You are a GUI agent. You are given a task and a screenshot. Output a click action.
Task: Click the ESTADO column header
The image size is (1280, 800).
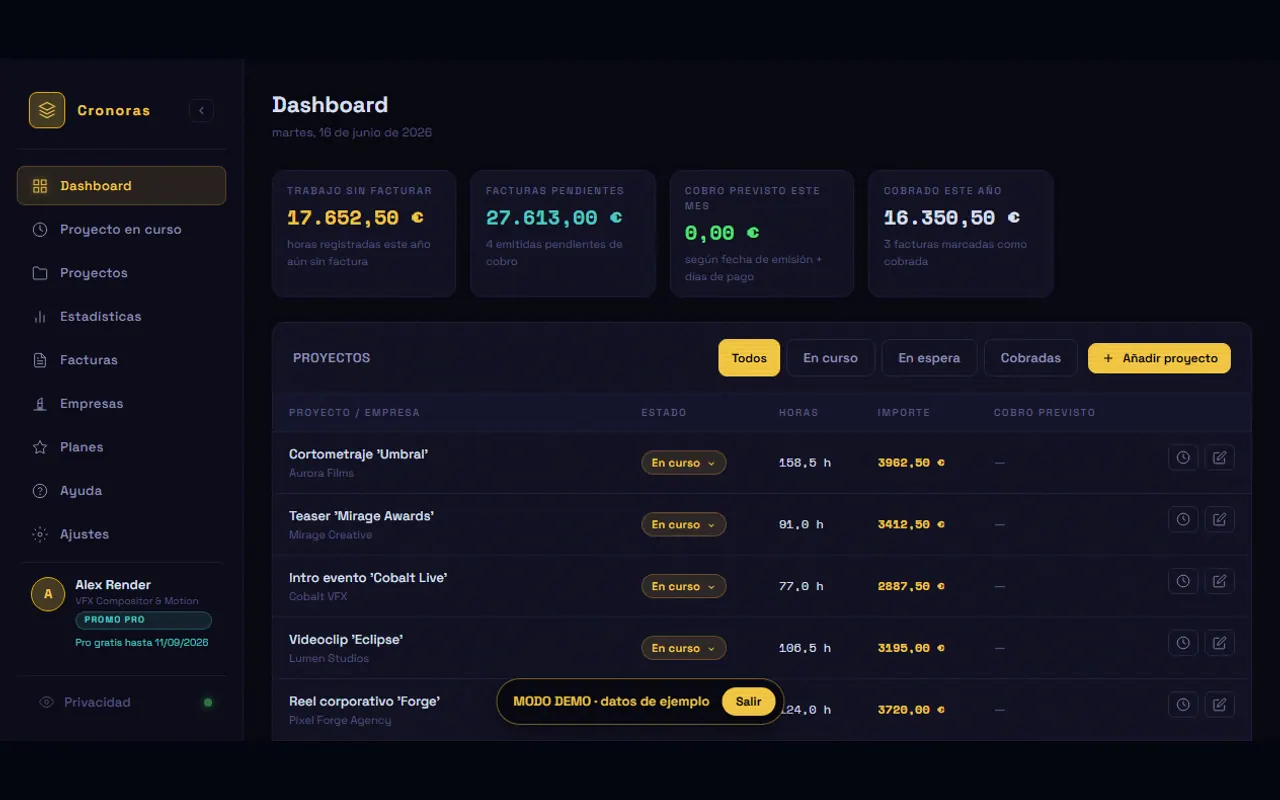[x=664, y=412]
